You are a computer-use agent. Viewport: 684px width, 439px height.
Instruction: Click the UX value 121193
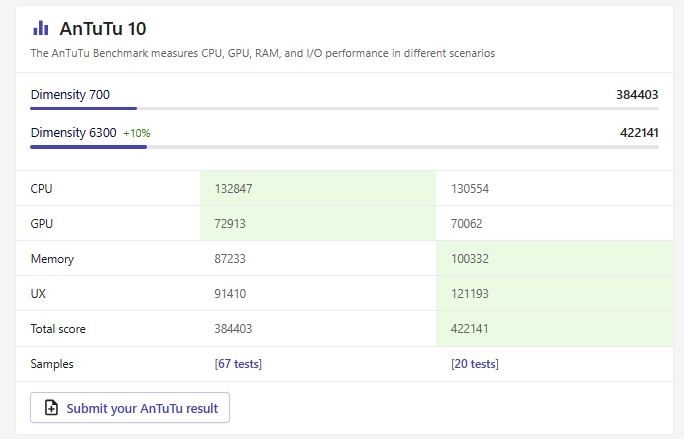pos(470,294)
